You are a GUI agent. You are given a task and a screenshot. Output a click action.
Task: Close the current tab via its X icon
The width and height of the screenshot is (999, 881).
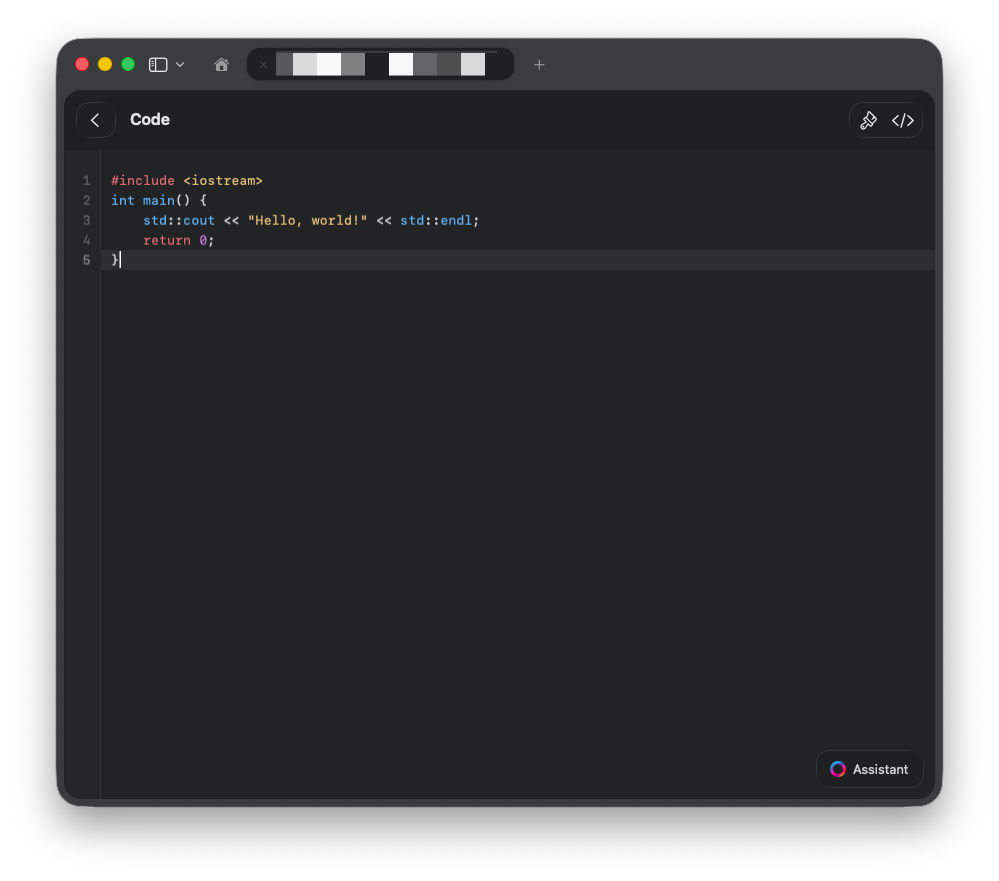click(263, 65)
